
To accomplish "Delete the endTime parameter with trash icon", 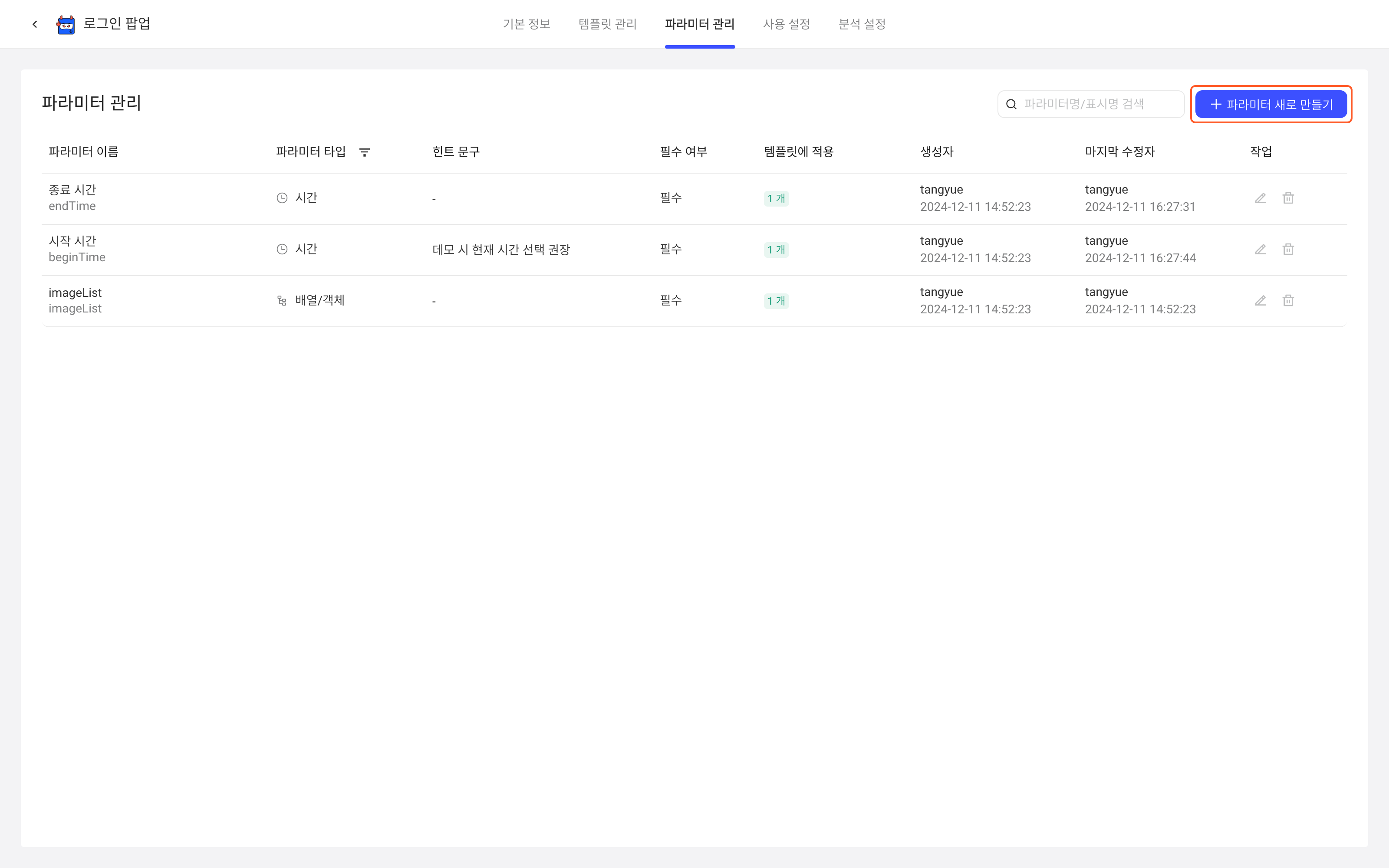I will point(1289,198).
